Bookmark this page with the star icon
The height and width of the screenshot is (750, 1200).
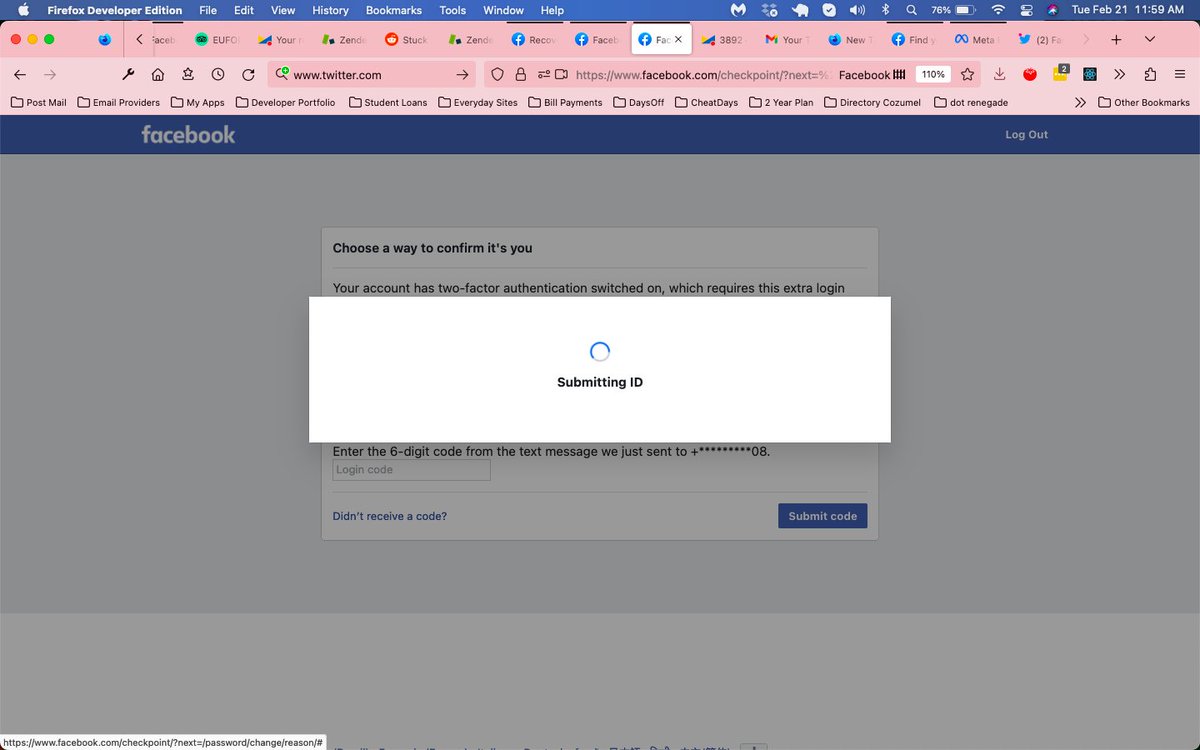pos(967,74)
